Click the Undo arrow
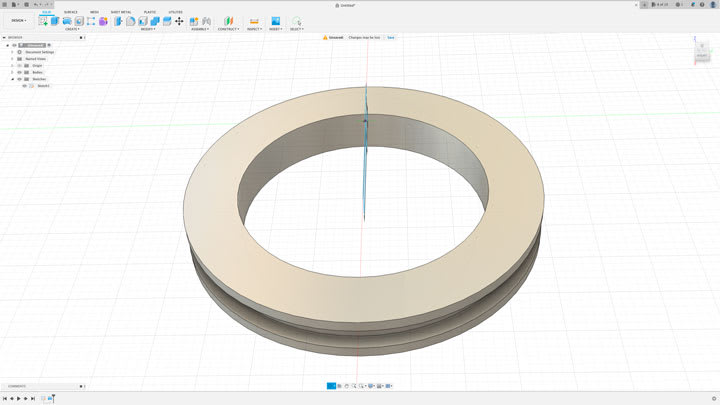 (x=36, y=5)
